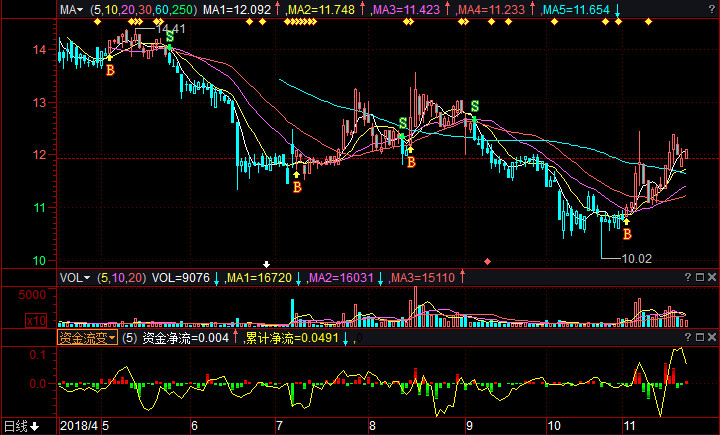720x435 pixels.
Task: Select the MA1=12.092 value label
Action: [236, 9]
